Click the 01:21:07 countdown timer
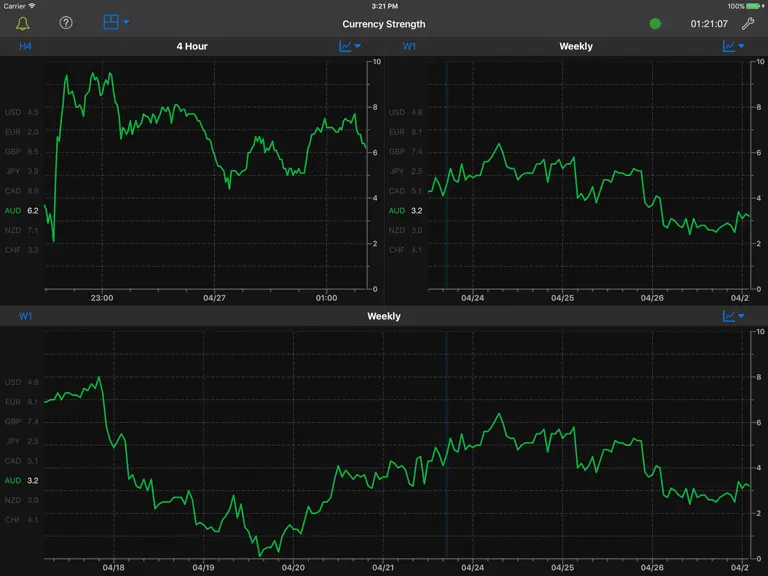 709,24
